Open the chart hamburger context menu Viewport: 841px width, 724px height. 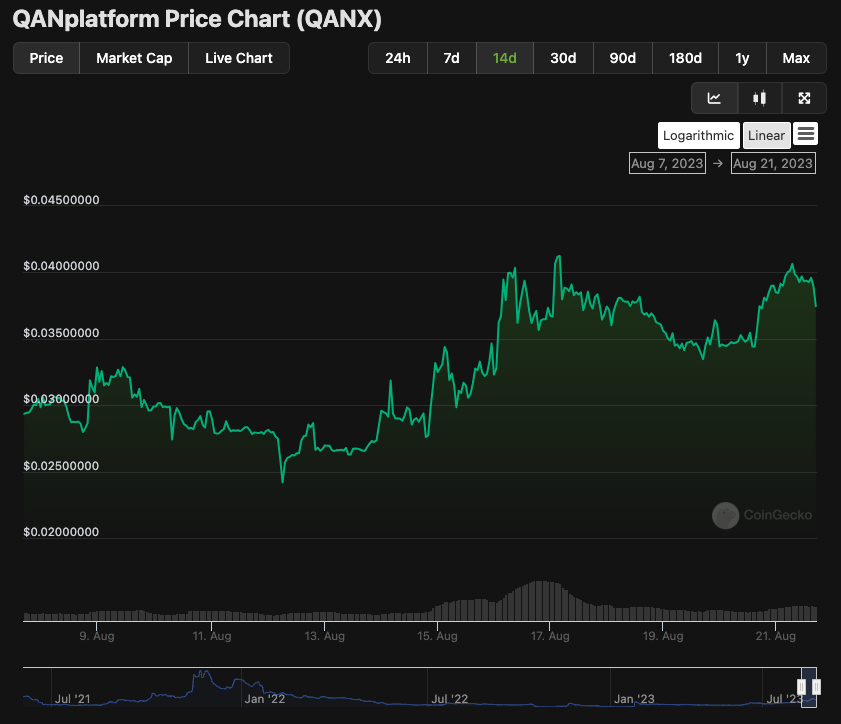click(x=806, y=134)
